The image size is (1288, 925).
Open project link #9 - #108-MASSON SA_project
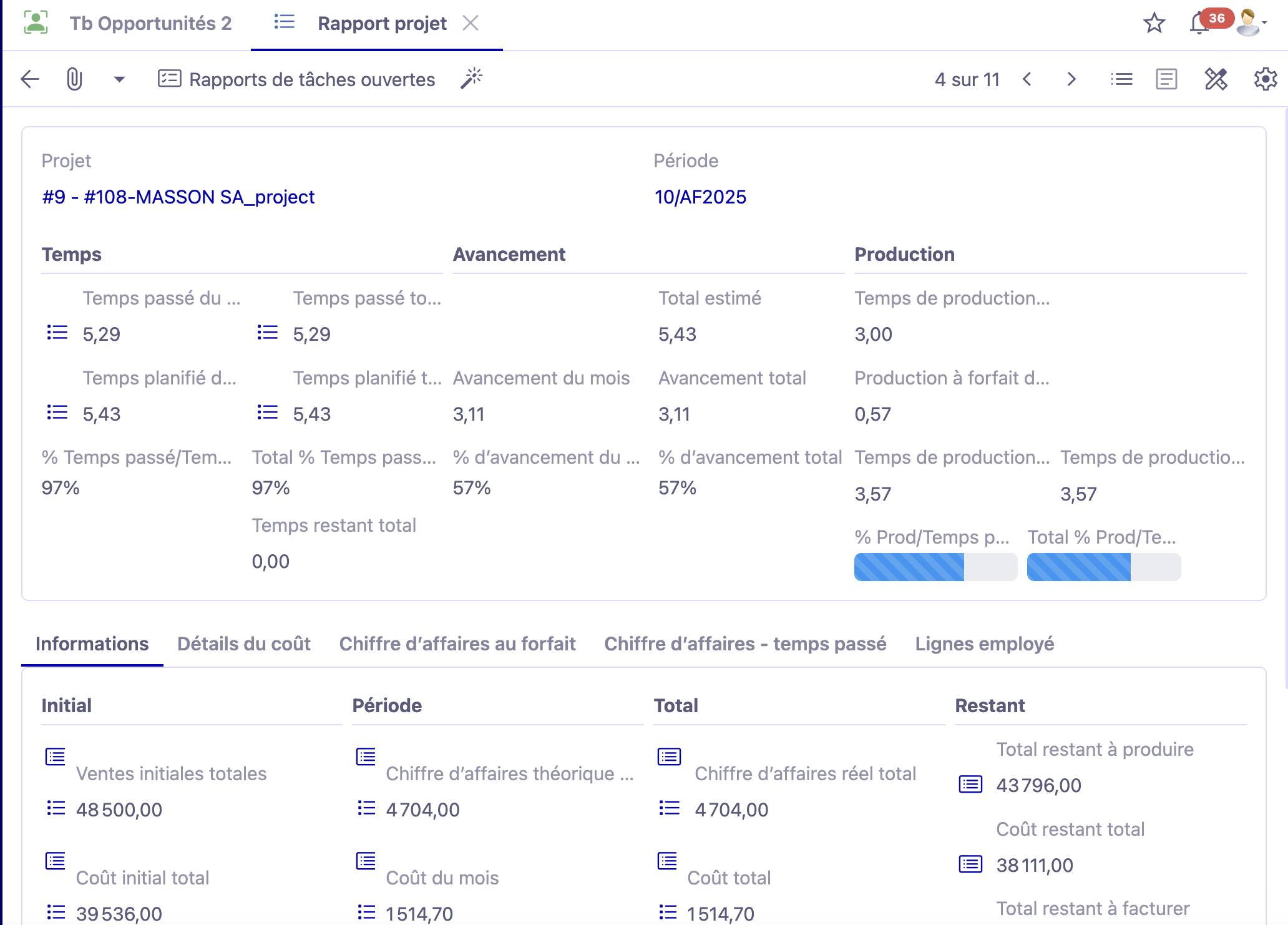click(178, 197)
